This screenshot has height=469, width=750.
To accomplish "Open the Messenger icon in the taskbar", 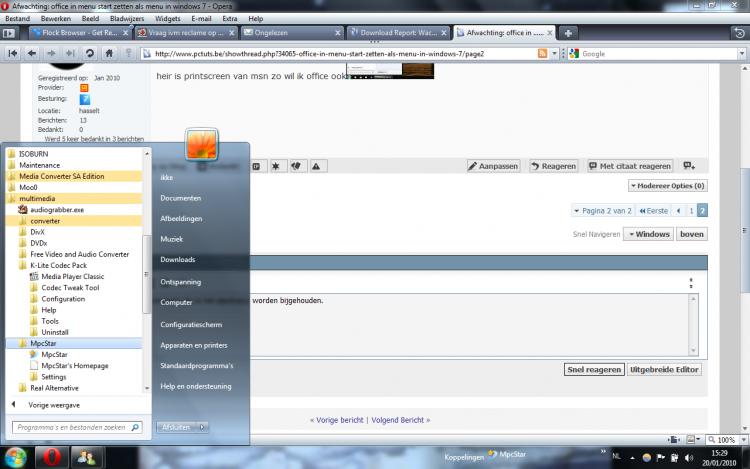I will click(87, 457).
